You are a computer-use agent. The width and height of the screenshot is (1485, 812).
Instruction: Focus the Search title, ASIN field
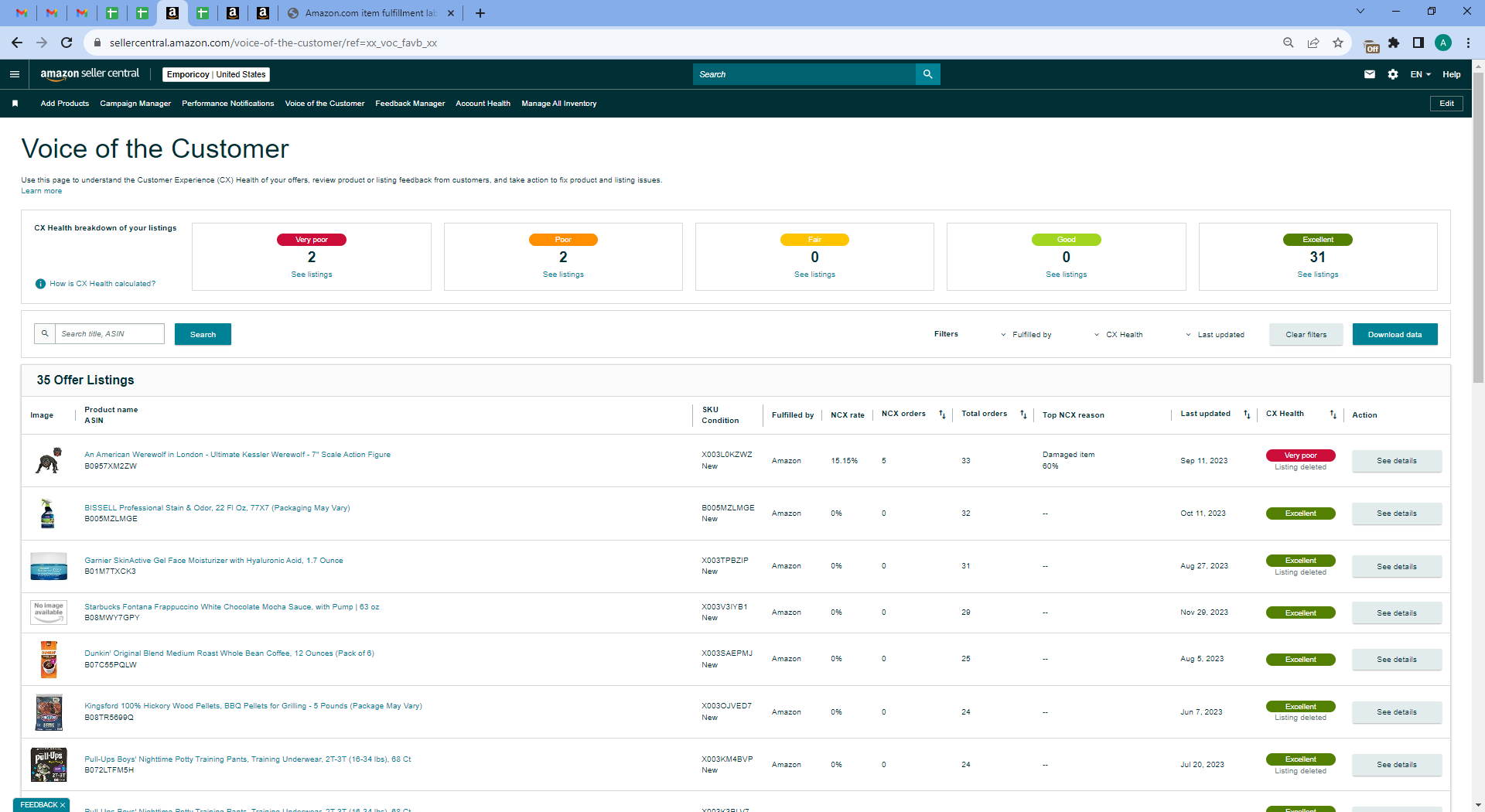point(109,334)
